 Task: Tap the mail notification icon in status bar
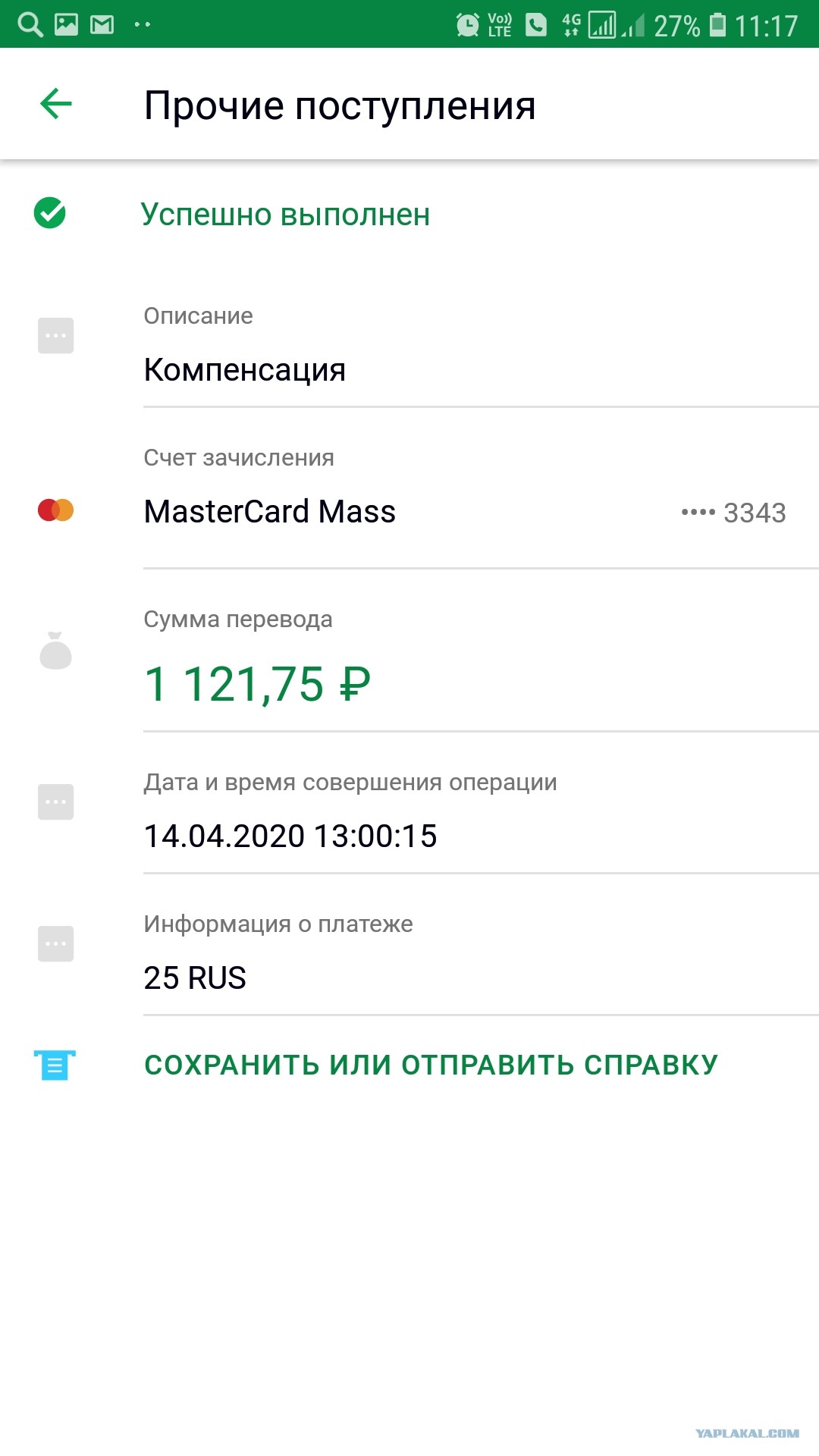pyautogui.click(x=102, y=25)
